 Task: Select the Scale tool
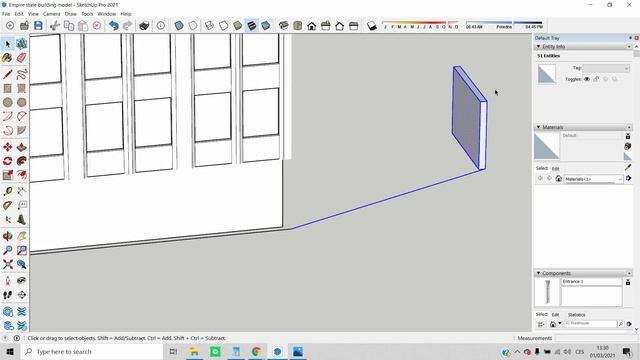point(8,175)
